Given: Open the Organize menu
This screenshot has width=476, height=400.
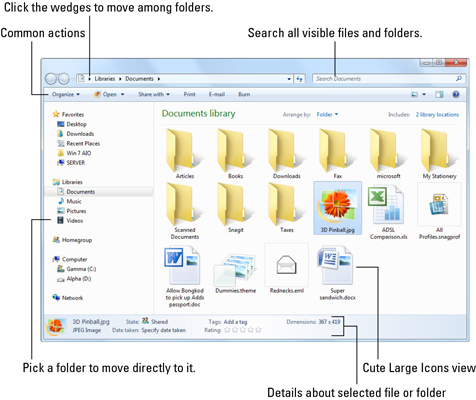Looking at the screenshot, I should tap(66, 95).
